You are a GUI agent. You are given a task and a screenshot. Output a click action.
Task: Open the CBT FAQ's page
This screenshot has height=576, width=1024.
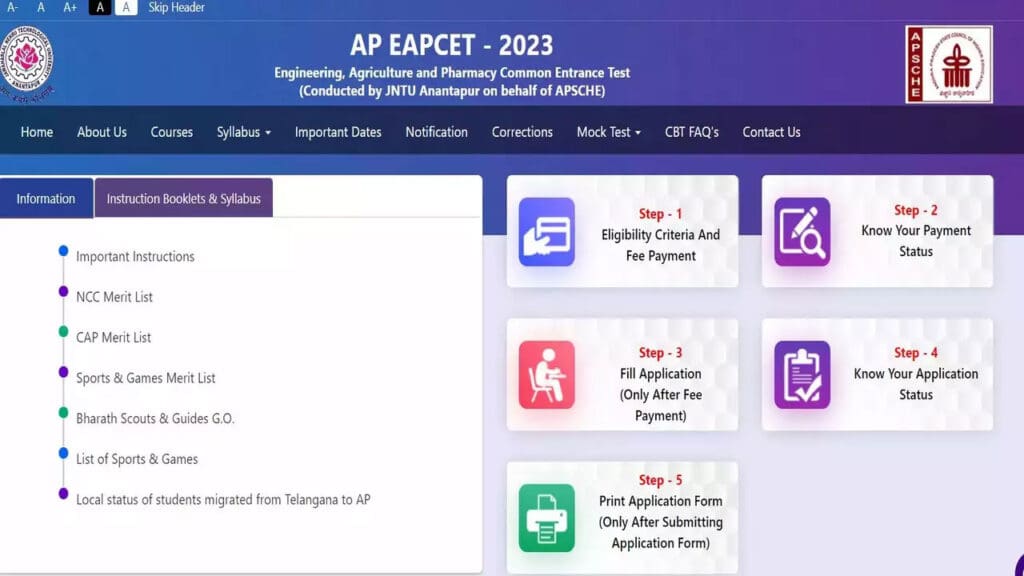tap(692, 132)
